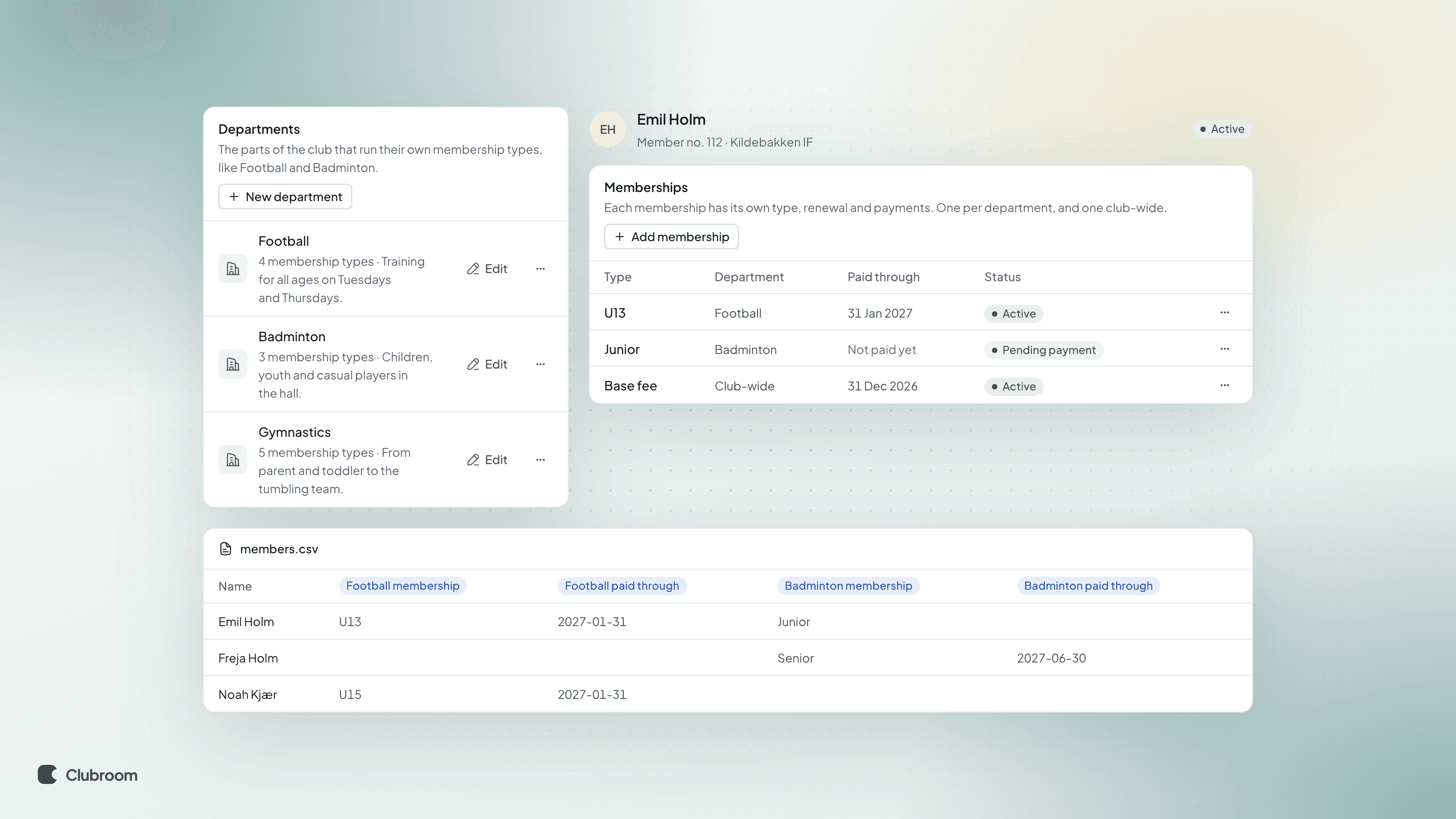Select the Football paid through column tag

click(622, 586)
